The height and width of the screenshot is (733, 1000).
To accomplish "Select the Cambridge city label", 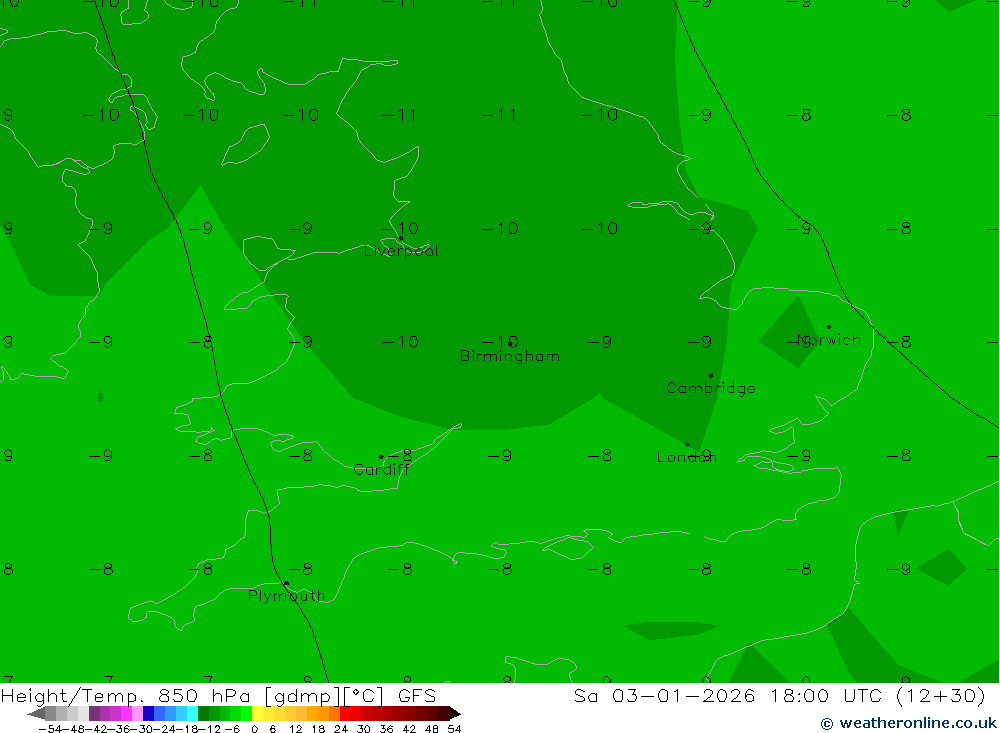I will coord(710,388).
